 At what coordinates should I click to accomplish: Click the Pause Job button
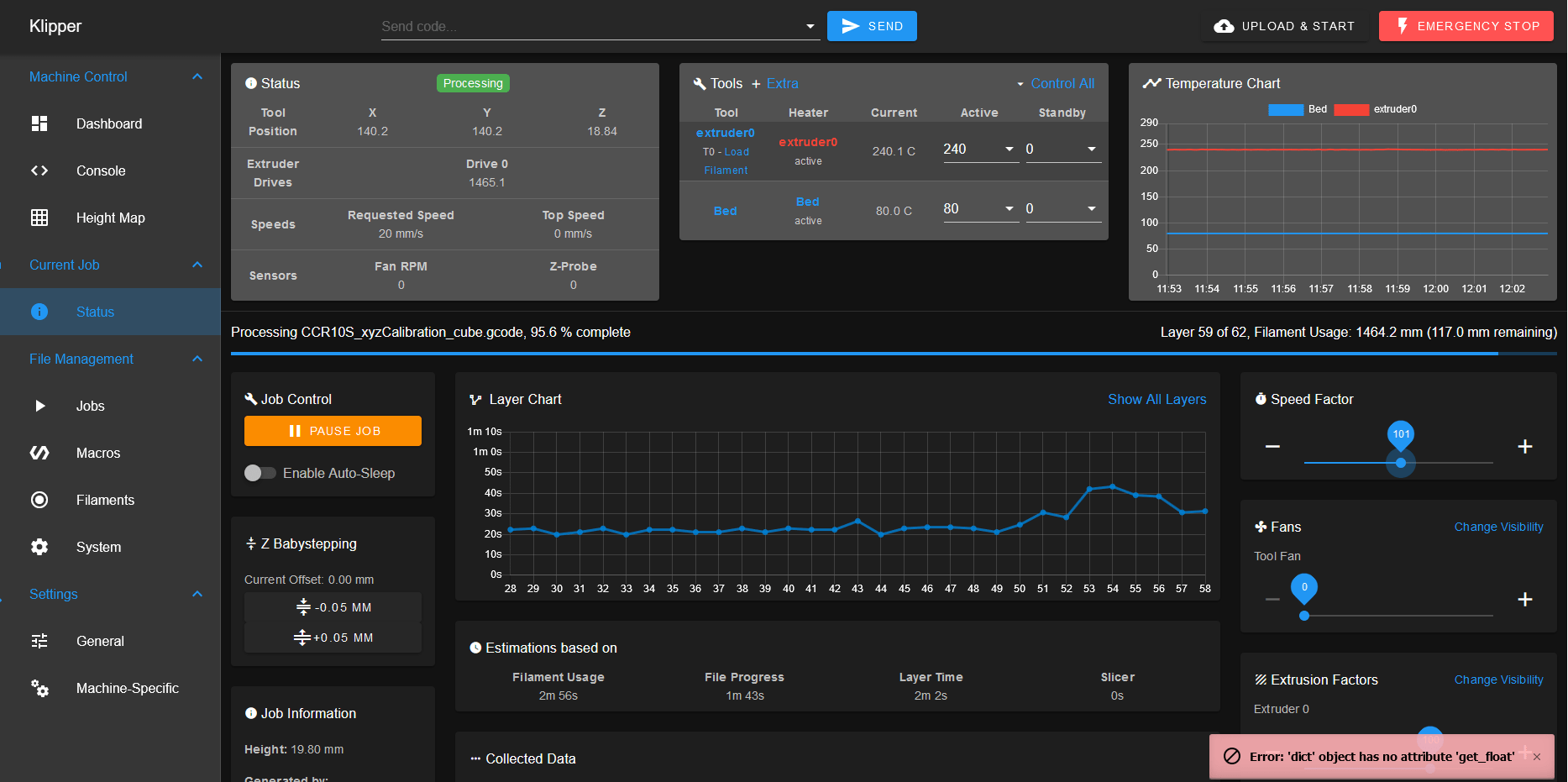coord(333,431)
